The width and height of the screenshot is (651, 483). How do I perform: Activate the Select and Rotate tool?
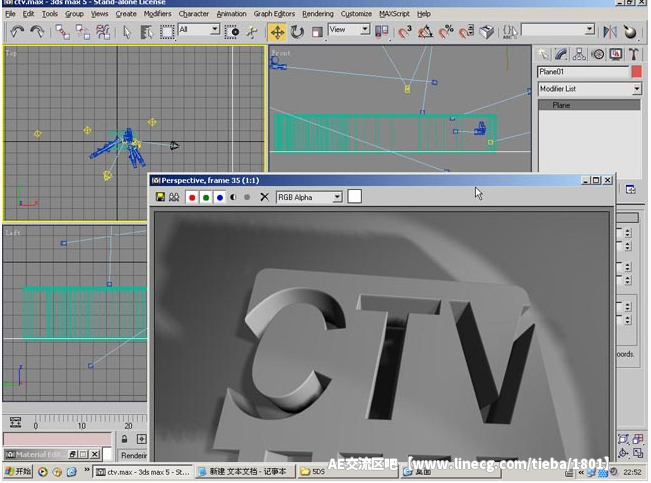pos(297,32)
